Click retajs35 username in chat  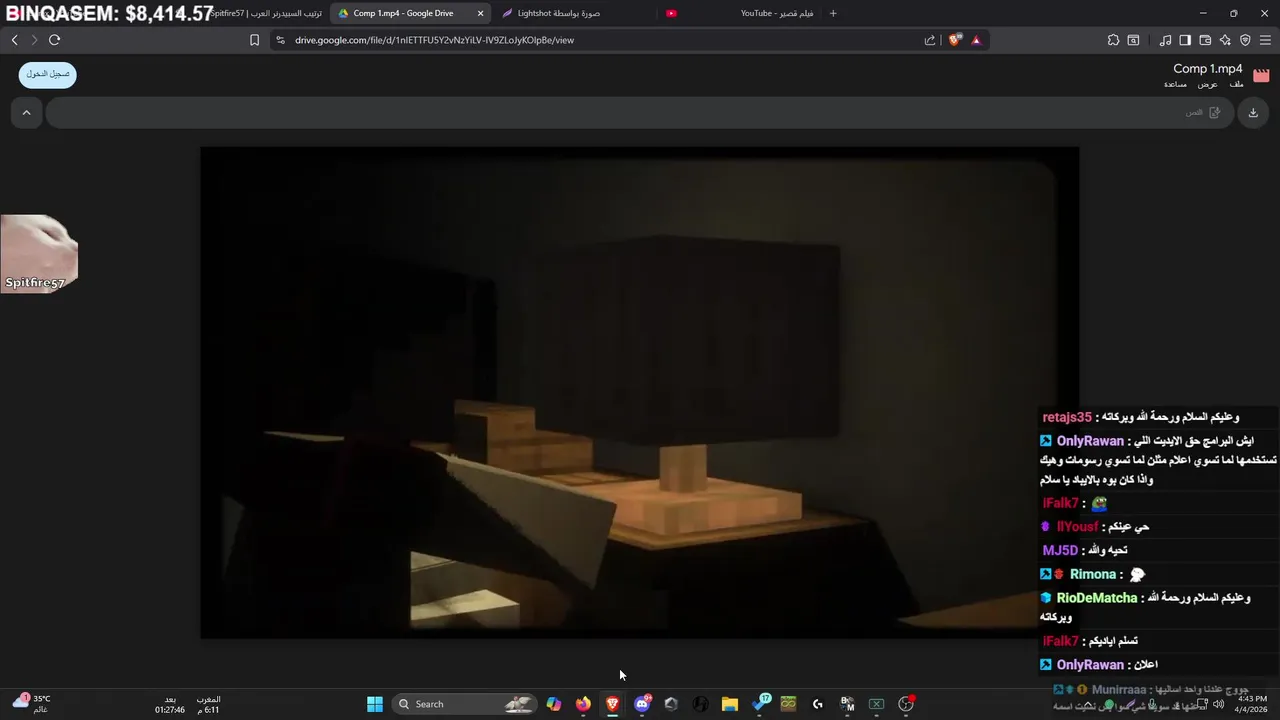1067,417
